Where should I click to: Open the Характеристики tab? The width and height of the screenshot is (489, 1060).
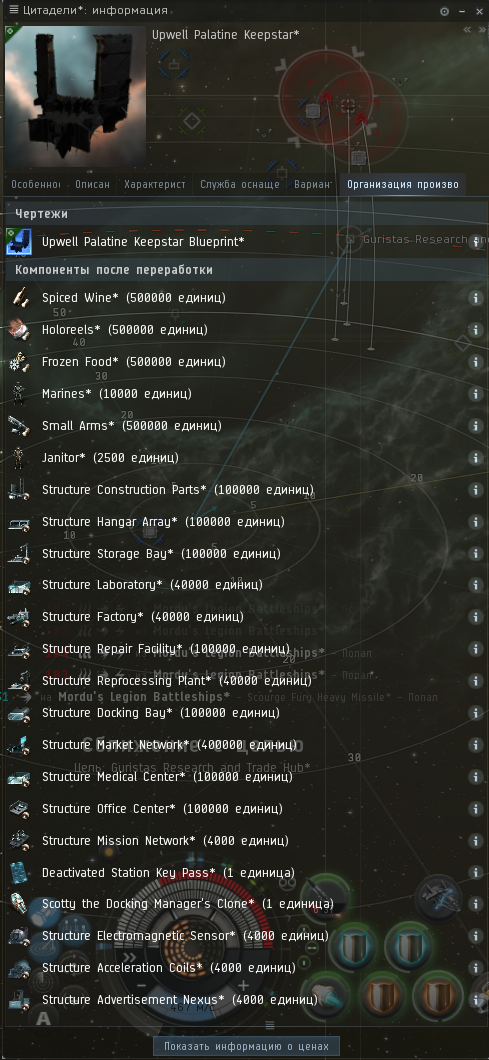pyautogui.click(x=155, y=185)
